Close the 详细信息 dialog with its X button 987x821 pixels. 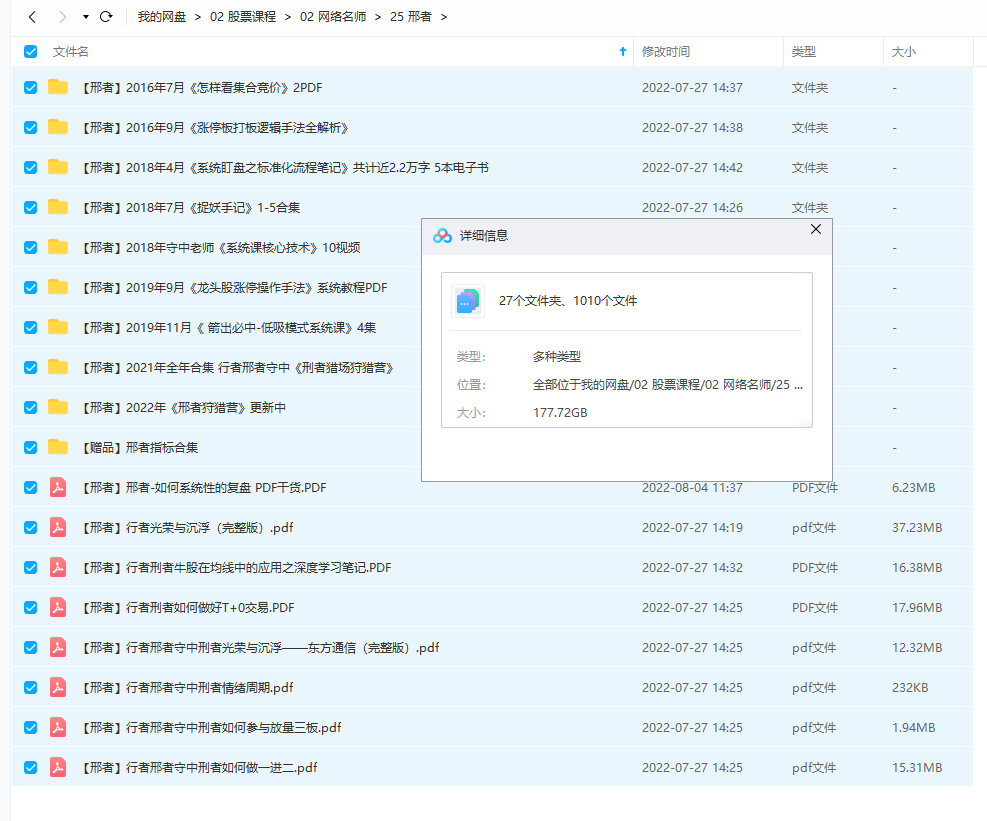pos(815,228)
